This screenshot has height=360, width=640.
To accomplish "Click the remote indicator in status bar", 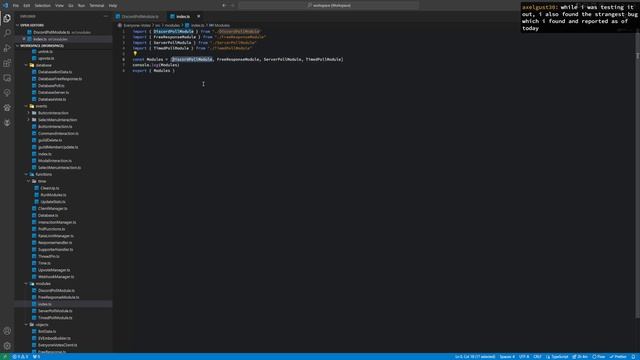I will [5, 357].
